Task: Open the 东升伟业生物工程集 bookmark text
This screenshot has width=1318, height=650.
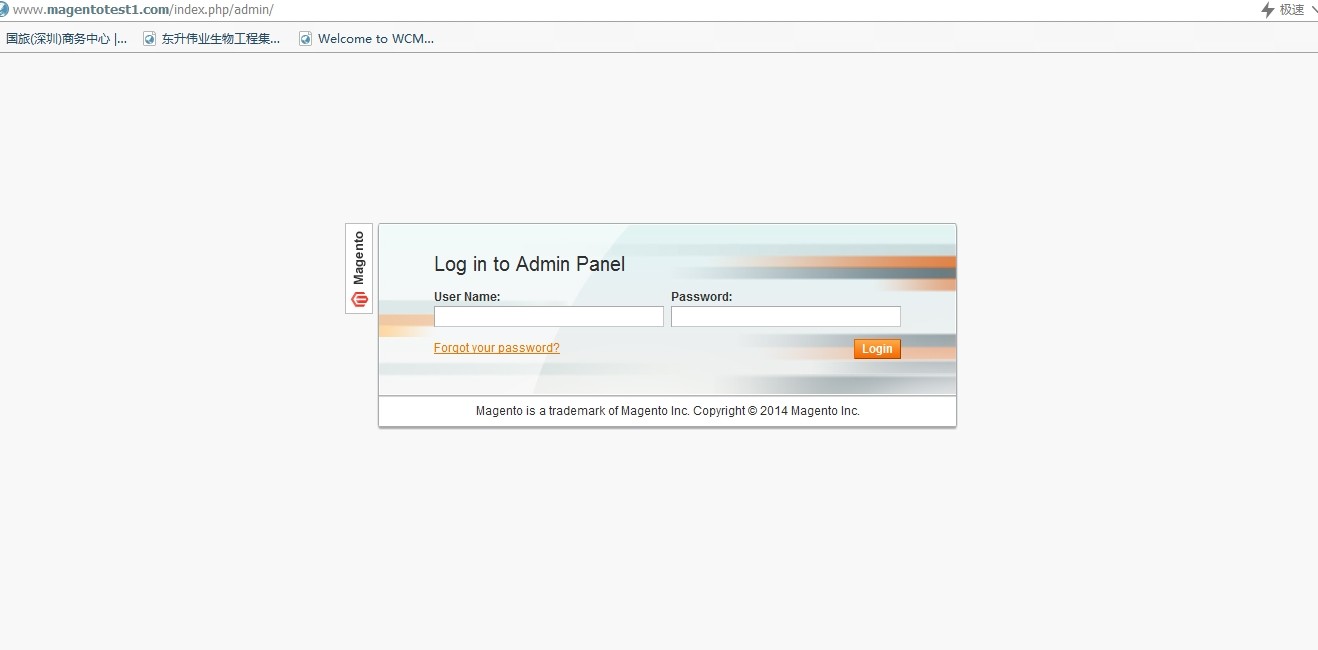Action: [x=221, y=39]
